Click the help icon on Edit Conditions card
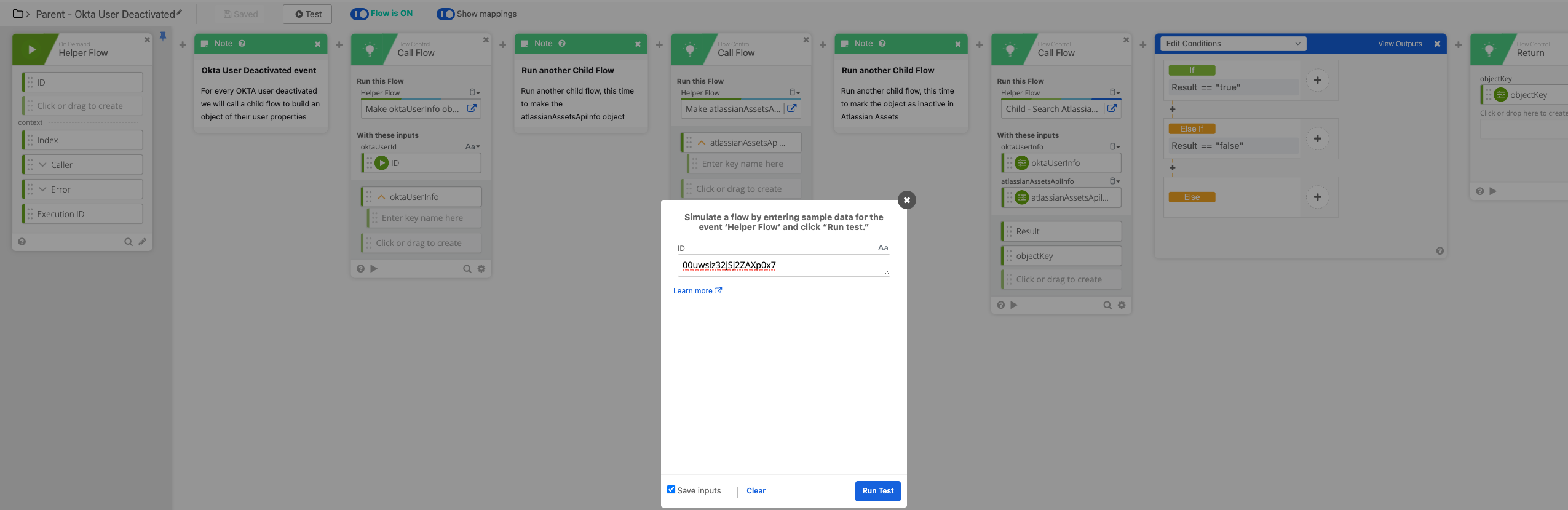1568x510 pixels. [x=1439, y=251]
